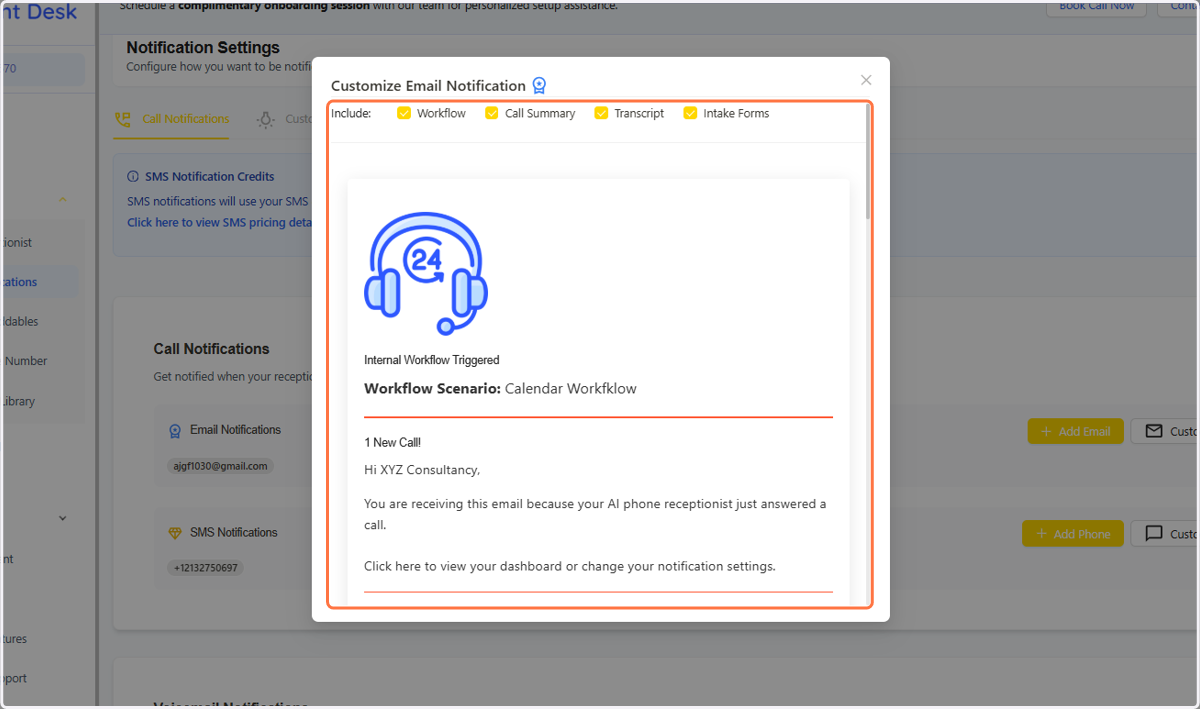This screenshot has height=709, width=1200.
Task: Click 'Click here to view your dashboard' line
Action: click(570, 566)
